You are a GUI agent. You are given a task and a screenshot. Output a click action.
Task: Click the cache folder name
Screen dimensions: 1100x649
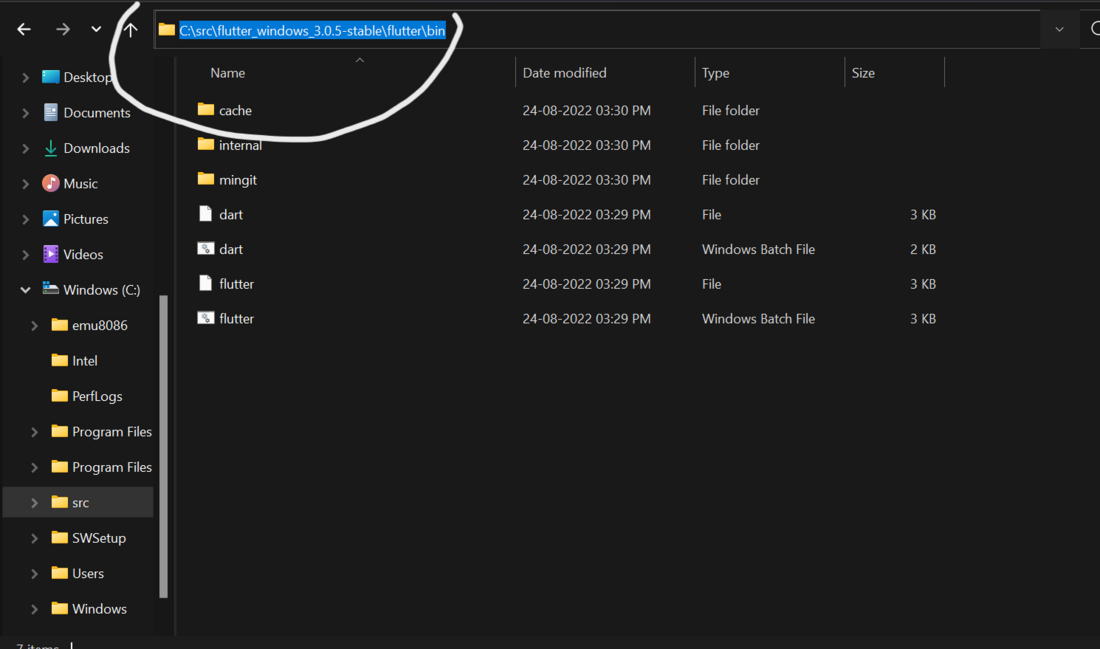pyautogui.click(x=235, y=110)
